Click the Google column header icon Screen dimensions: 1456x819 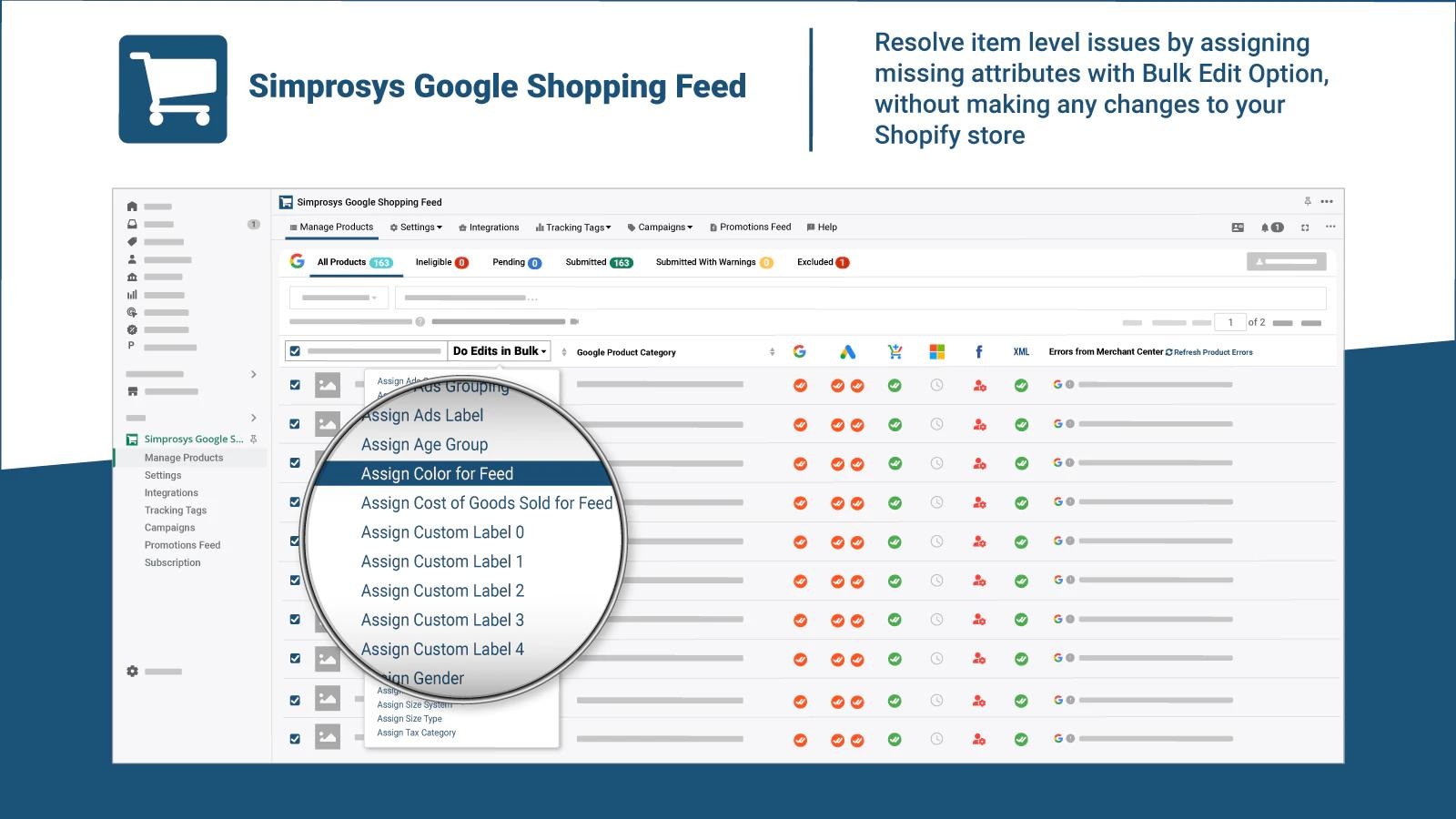(799, 352)
